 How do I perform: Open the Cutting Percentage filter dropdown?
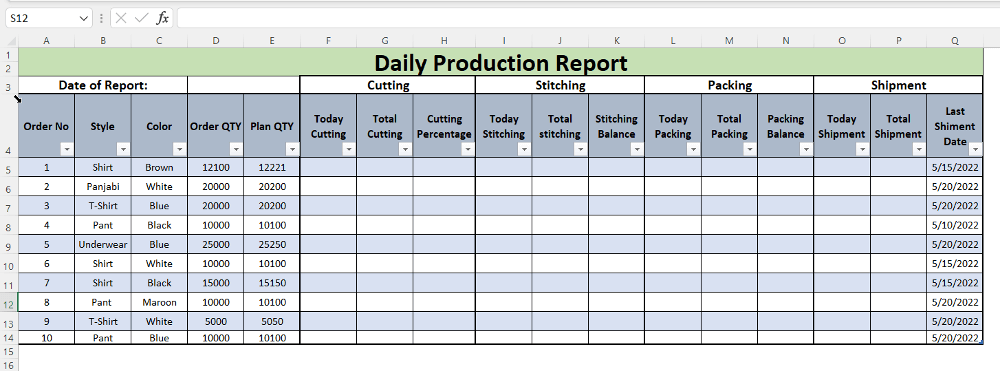click(467, 149)
